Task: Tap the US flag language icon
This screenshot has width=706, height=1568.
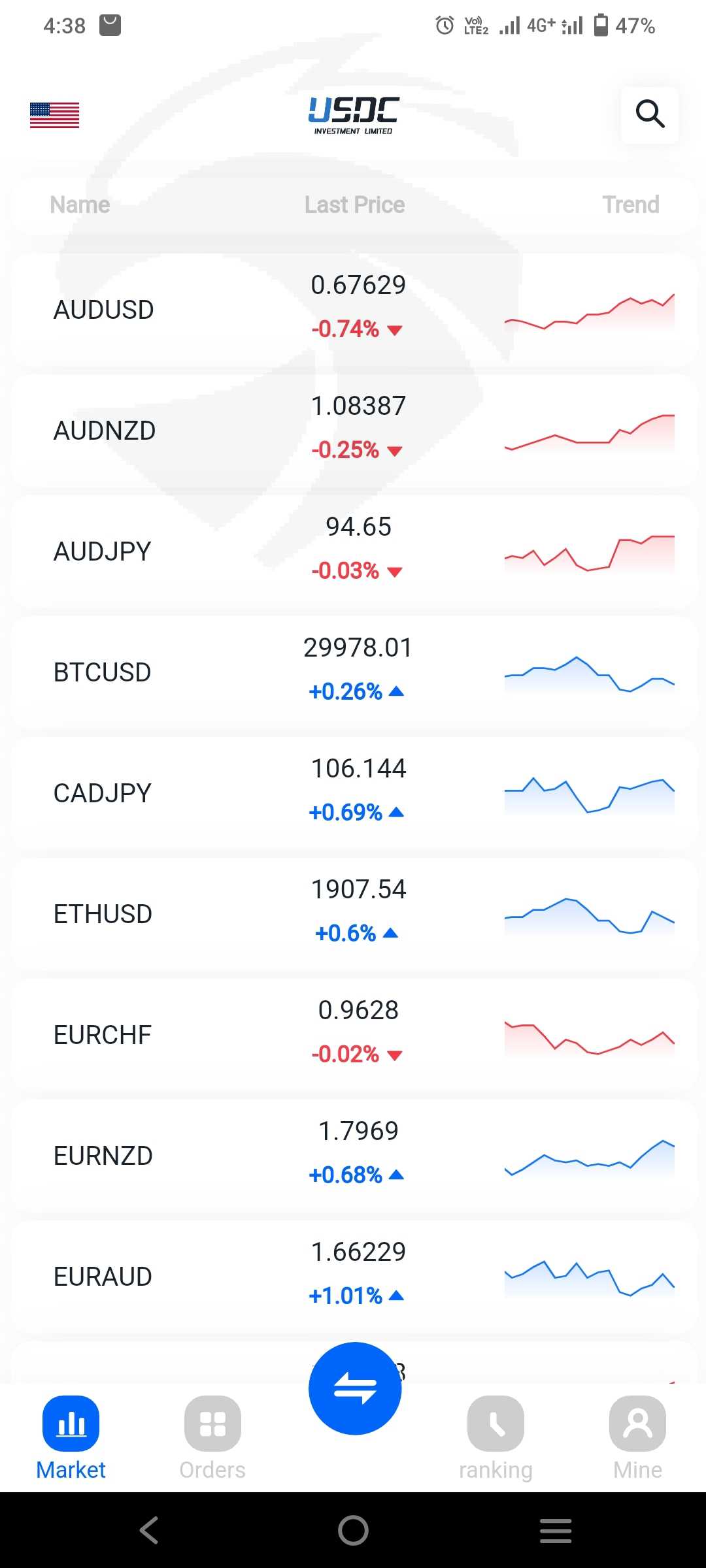Action: (x=55, y=116)
